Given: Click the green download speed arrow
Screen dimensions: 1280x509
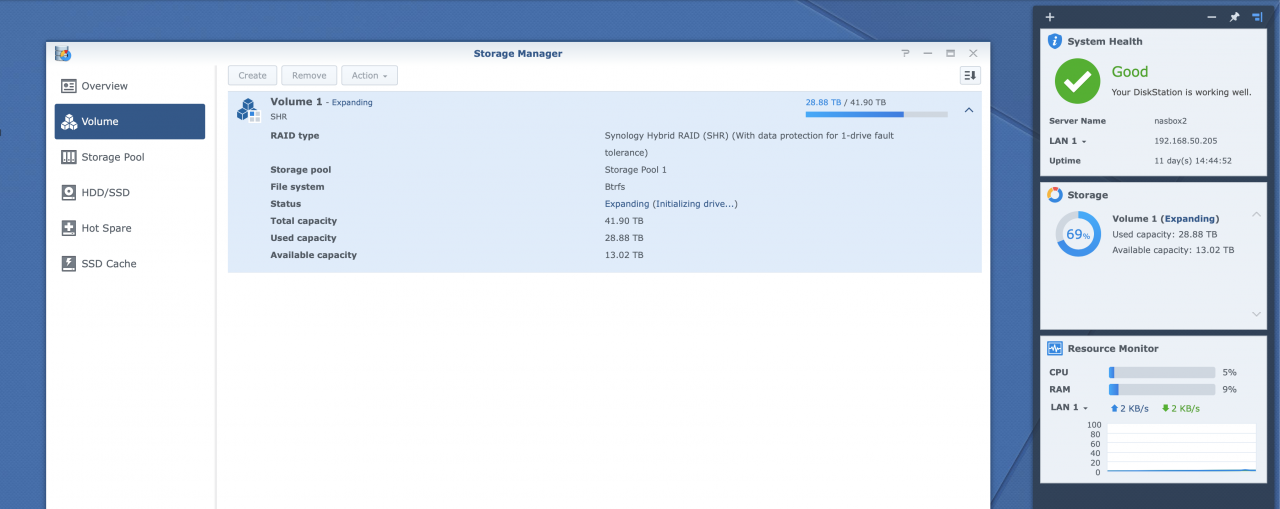Looking at the screenshot, I should (x=1166, y=408).
